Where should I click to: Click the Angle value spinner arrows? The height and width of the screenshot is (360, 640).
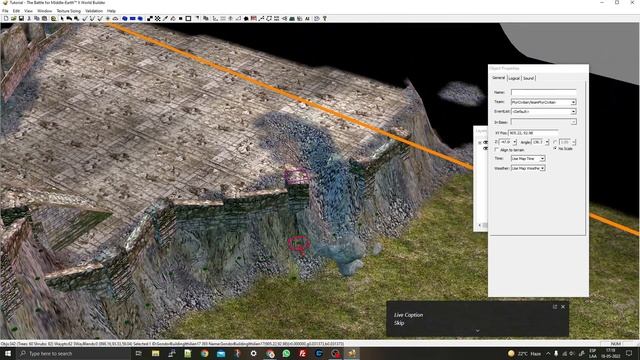(x=547, y=142)
